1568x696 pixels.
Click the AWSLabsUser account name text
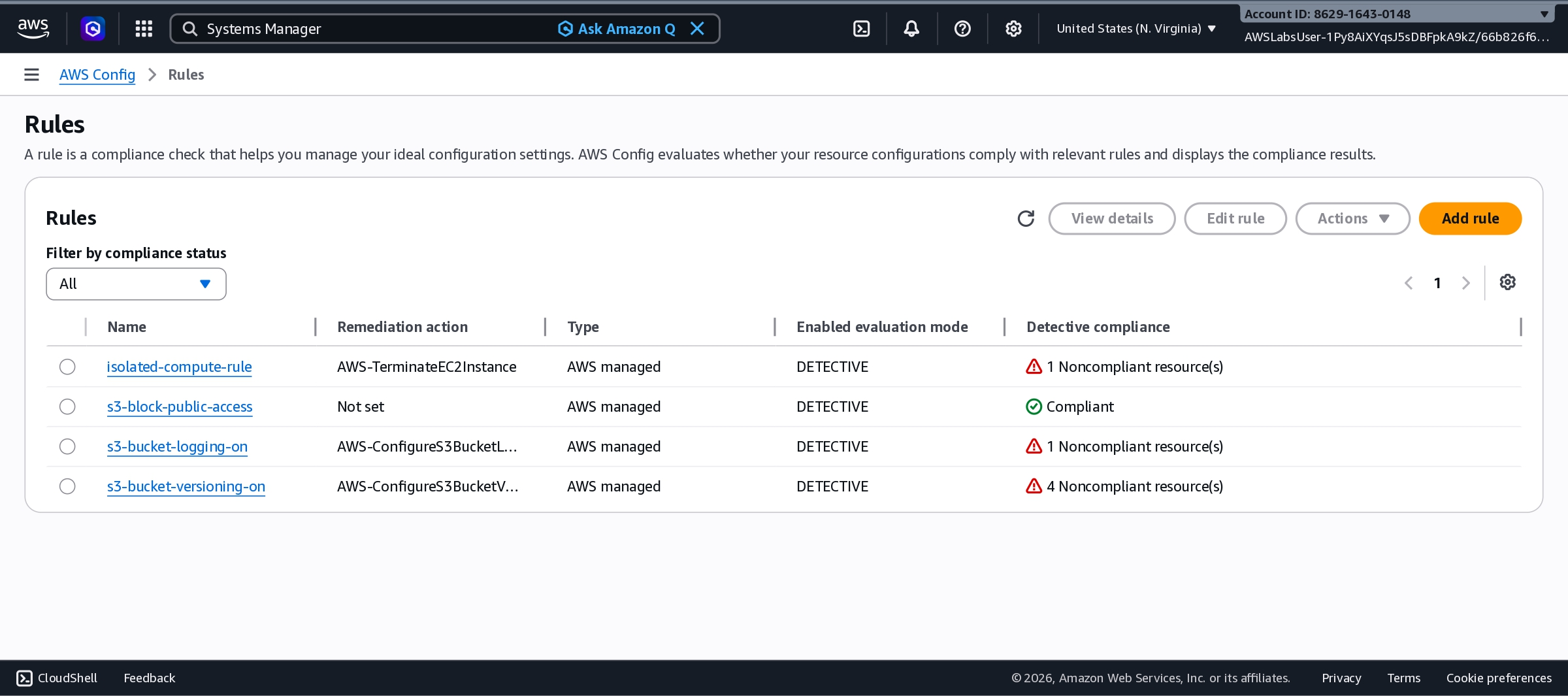click(1396, 37)
